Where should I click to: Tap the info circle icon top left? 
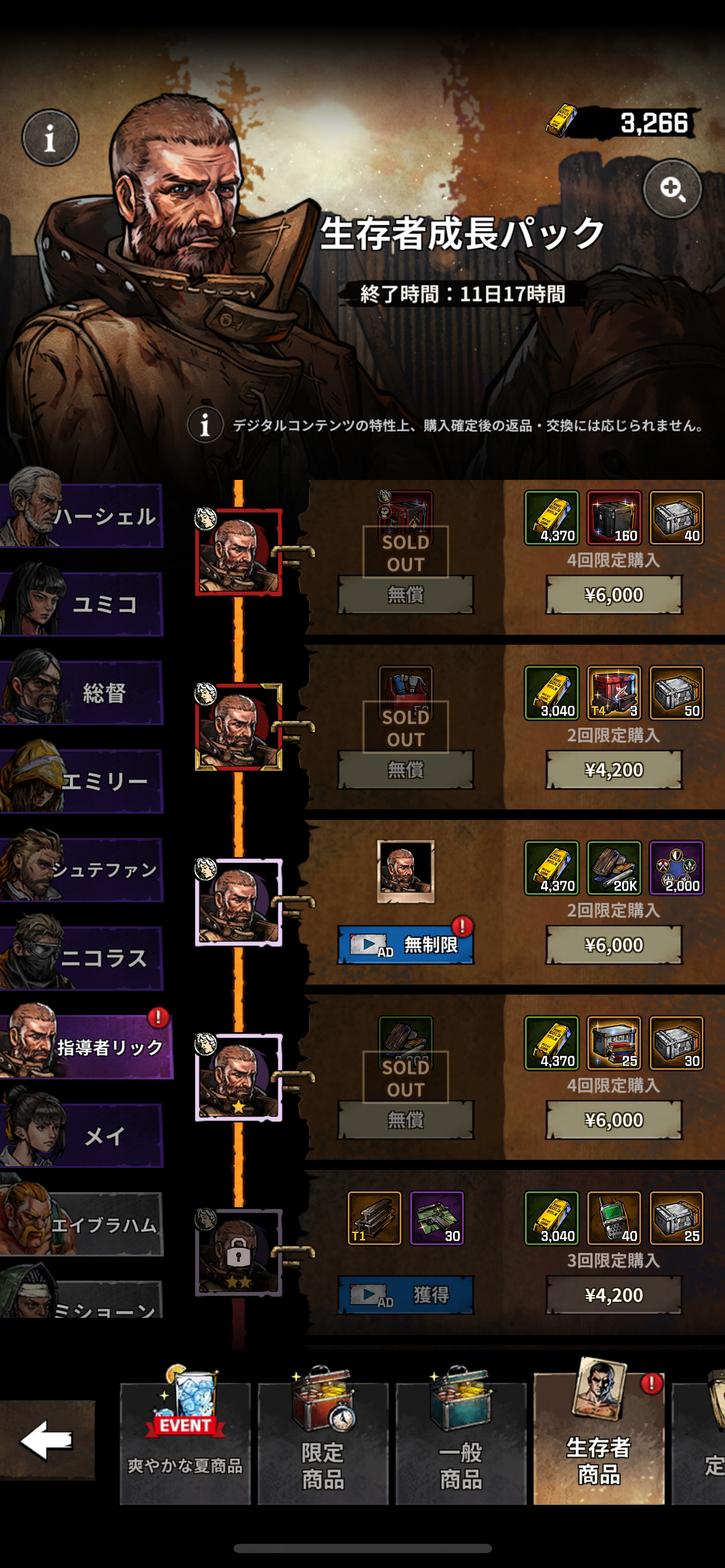click(50, 137)
